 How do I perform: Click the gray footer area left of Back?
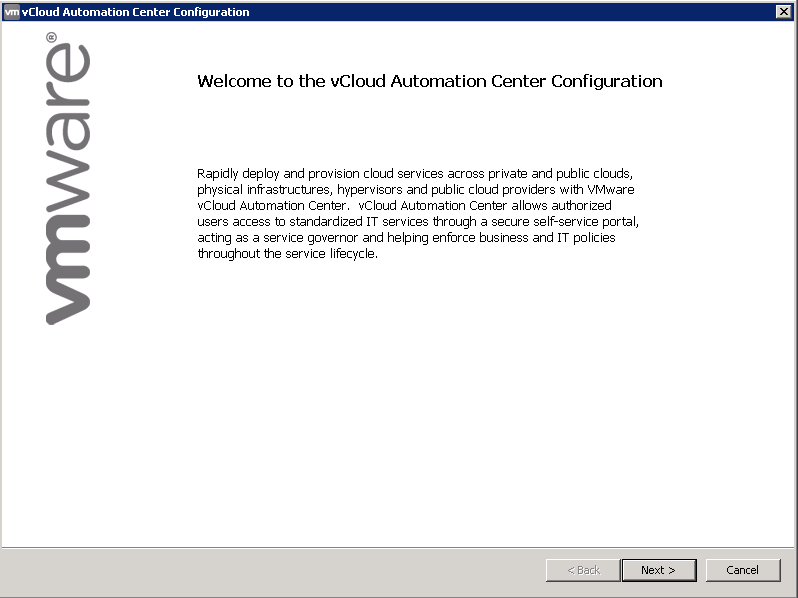coord(270,570)
